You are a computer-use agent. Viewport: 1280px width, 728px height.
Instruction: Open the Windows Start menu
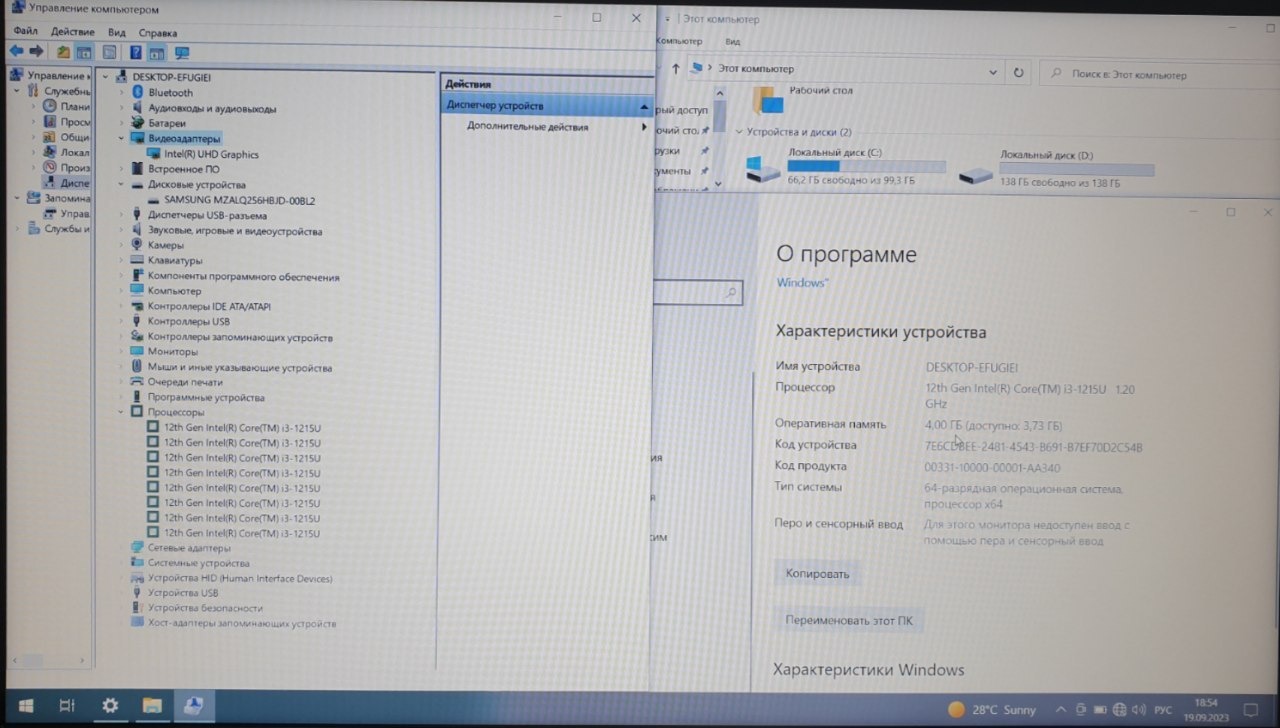coord(25,706)
